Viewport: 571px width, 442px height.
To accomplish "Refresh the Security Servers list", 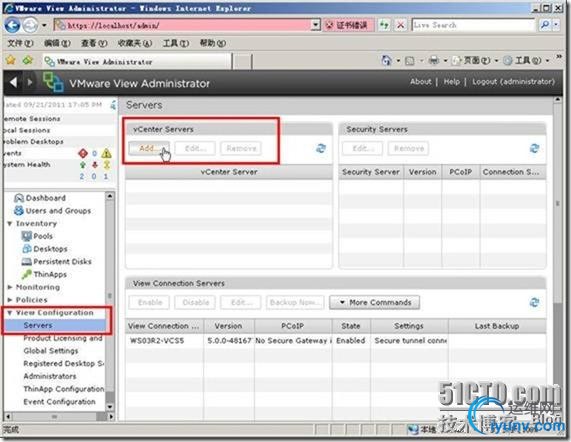I will [534, 149].
